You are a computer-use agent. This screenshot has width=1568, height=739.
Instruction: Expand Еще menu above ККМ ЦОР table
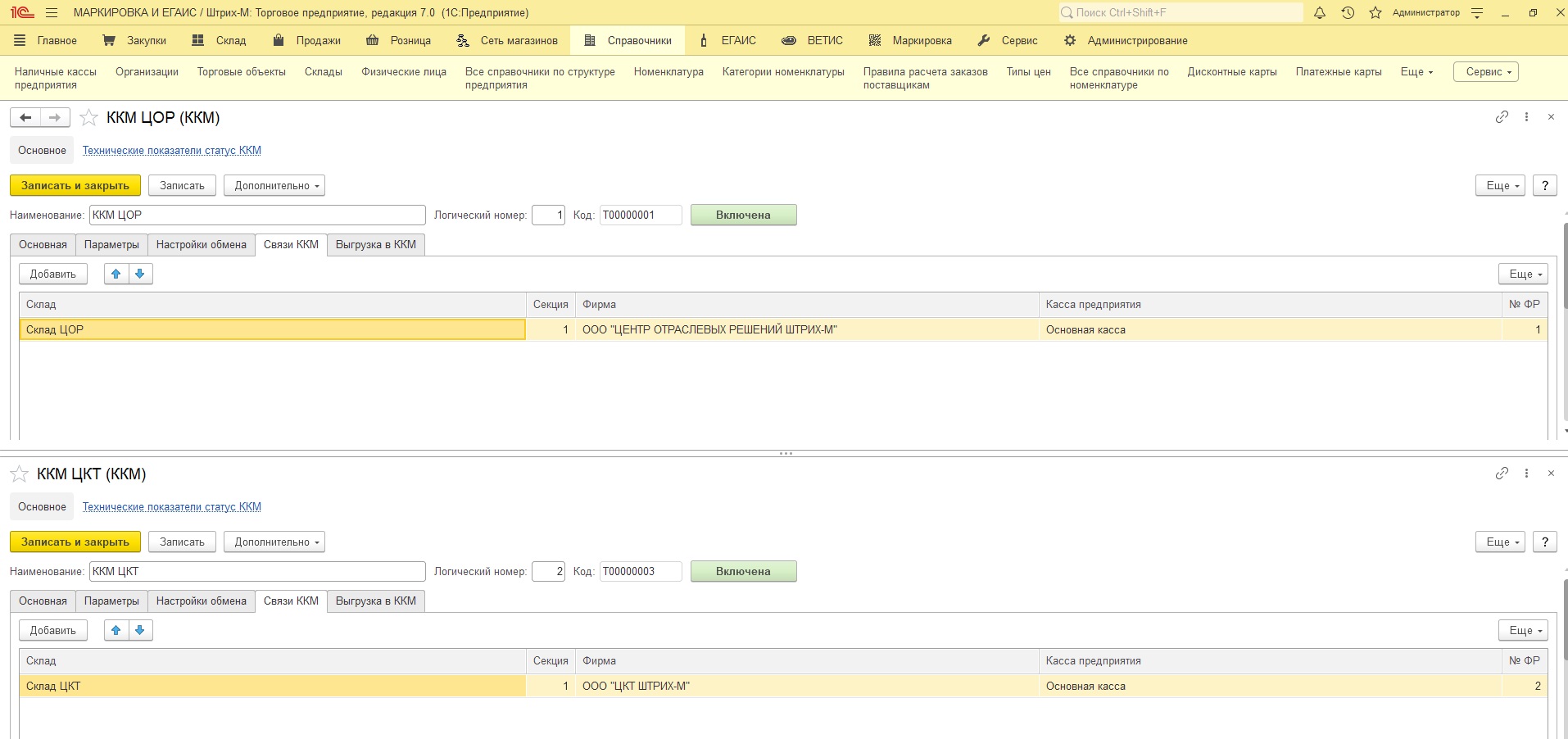pos(1524,274)
